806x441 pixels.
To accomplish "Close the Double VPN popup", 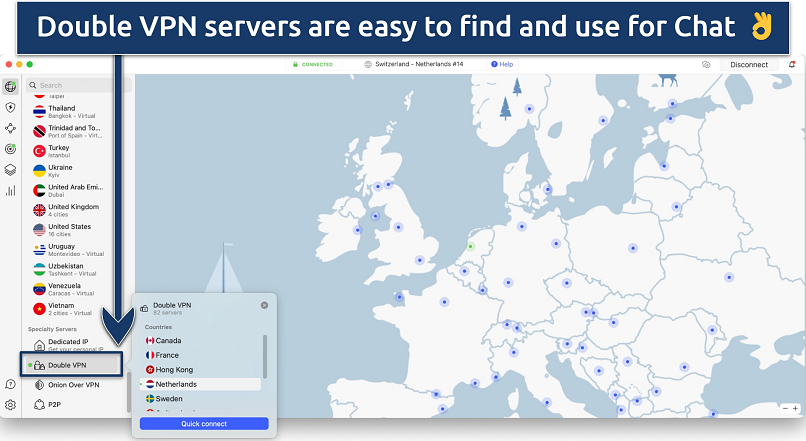I will pyautogui.click(x=264, y=305).
